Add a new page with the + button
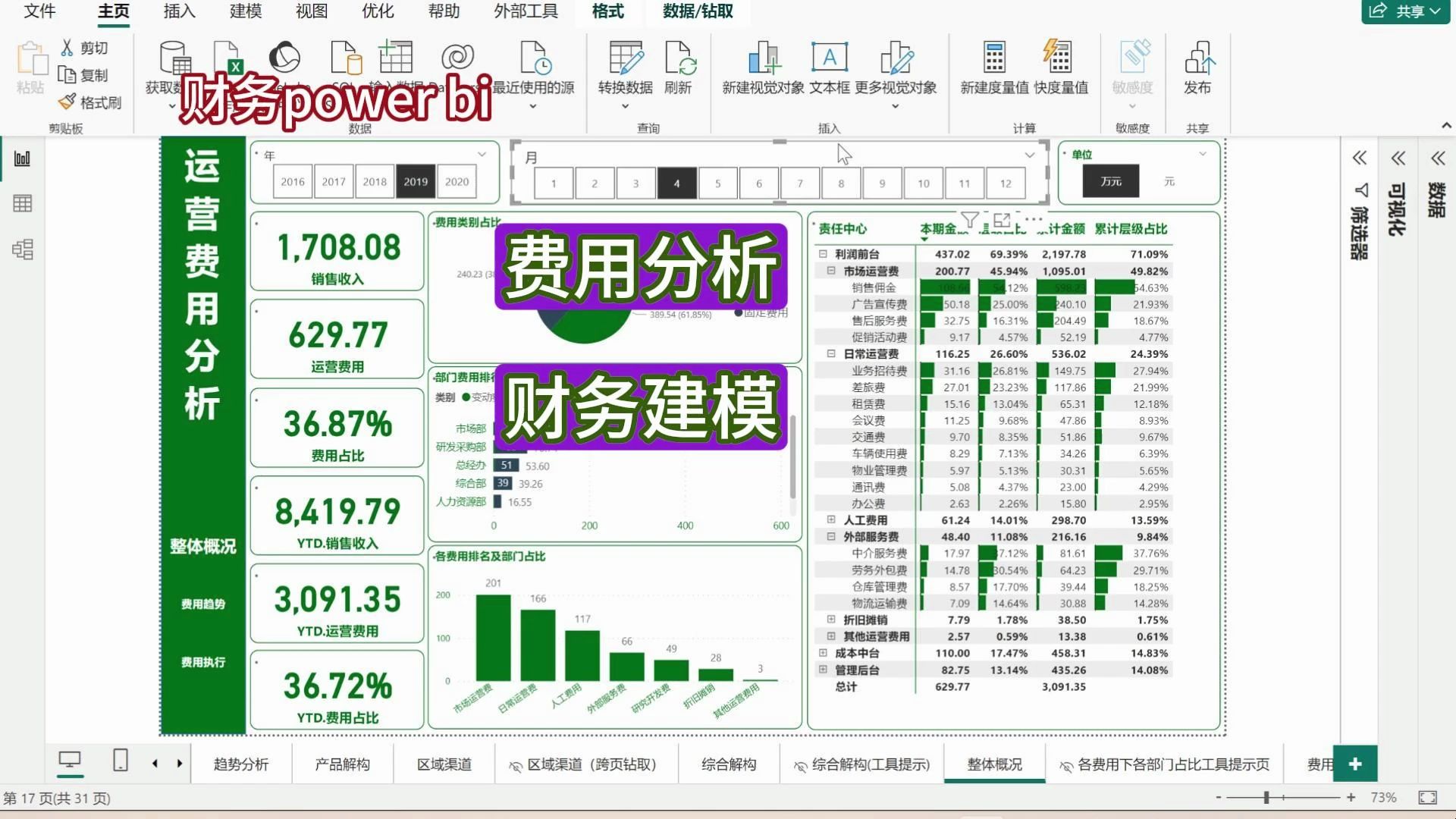The height and width of the screenshot is (819, 1456). click(x=1355, y=764)
